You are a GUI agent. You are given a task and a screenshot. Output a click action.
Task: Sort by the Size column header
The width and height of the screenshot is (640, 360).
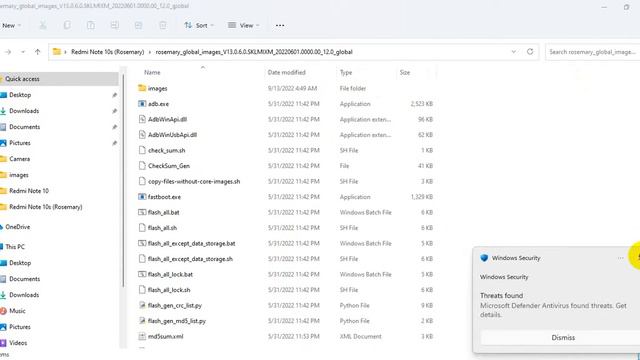(x=405, y=72)
